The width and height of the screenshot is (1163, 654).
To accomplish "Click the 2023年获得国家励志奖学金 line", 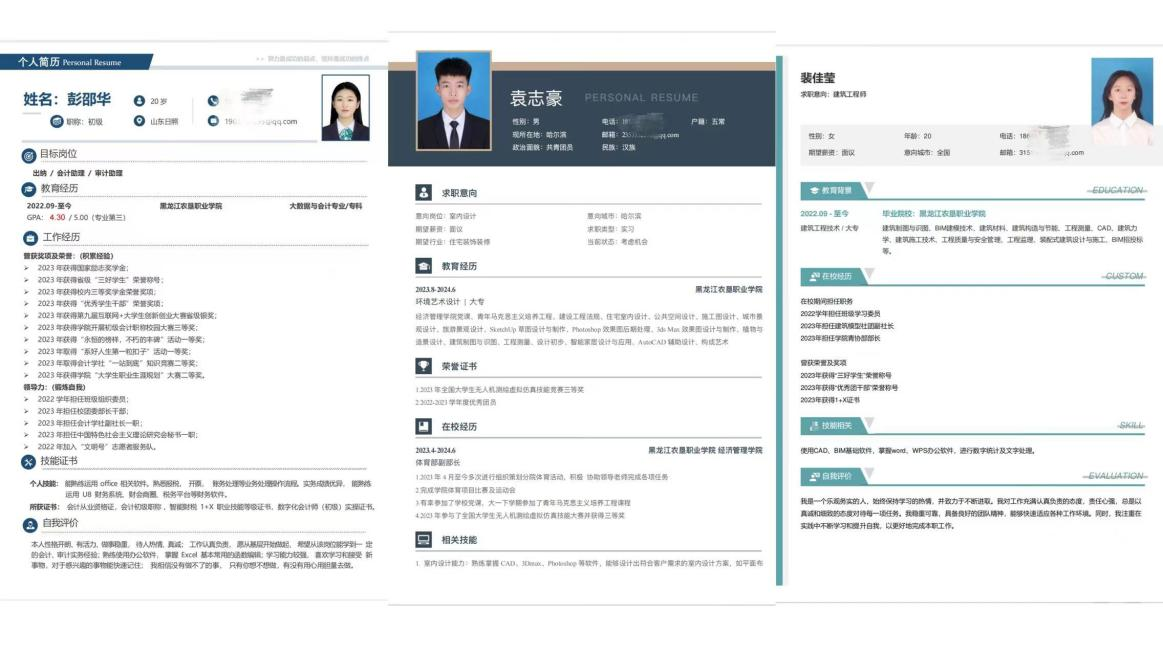I will 83,268.
